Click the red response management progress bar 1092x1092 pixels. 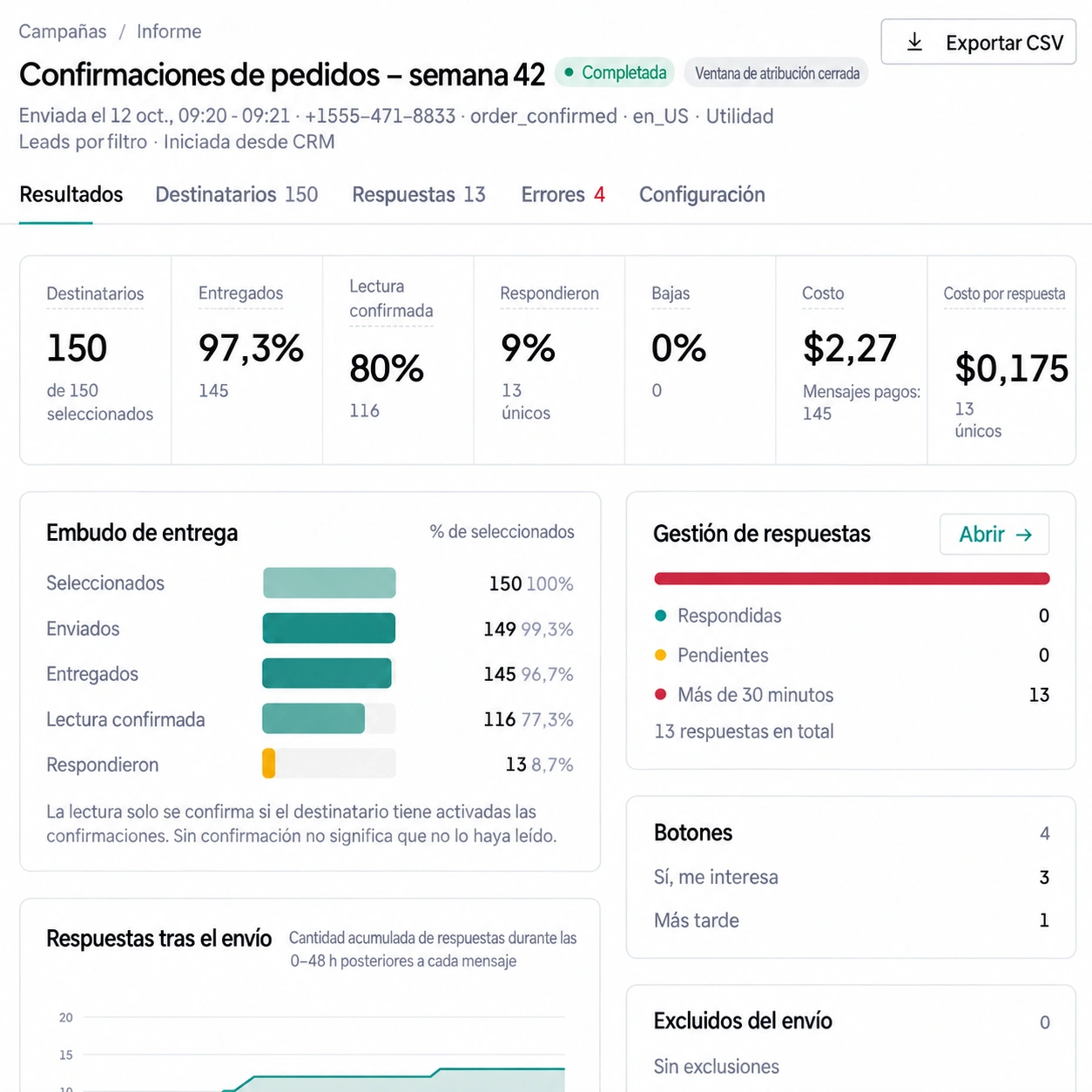click(852, 578)
